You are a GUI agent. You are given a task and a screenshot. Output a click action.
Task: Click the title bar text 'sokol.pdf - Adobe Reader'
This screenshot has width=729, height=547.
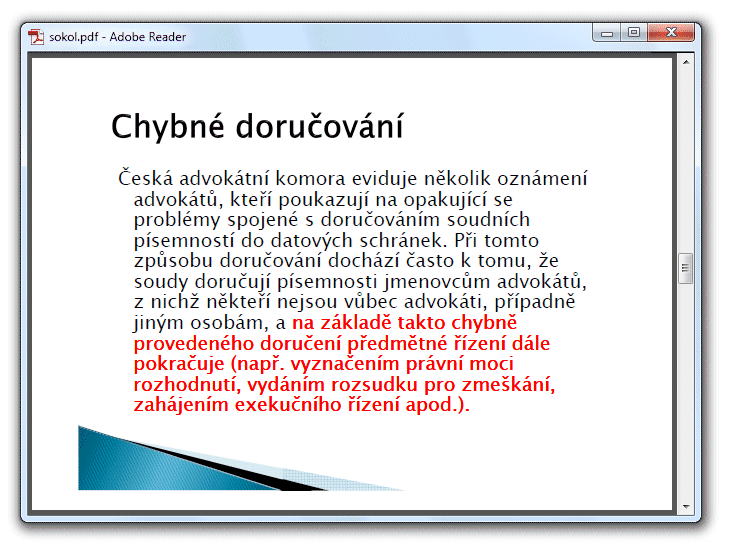tap(117, 37)
